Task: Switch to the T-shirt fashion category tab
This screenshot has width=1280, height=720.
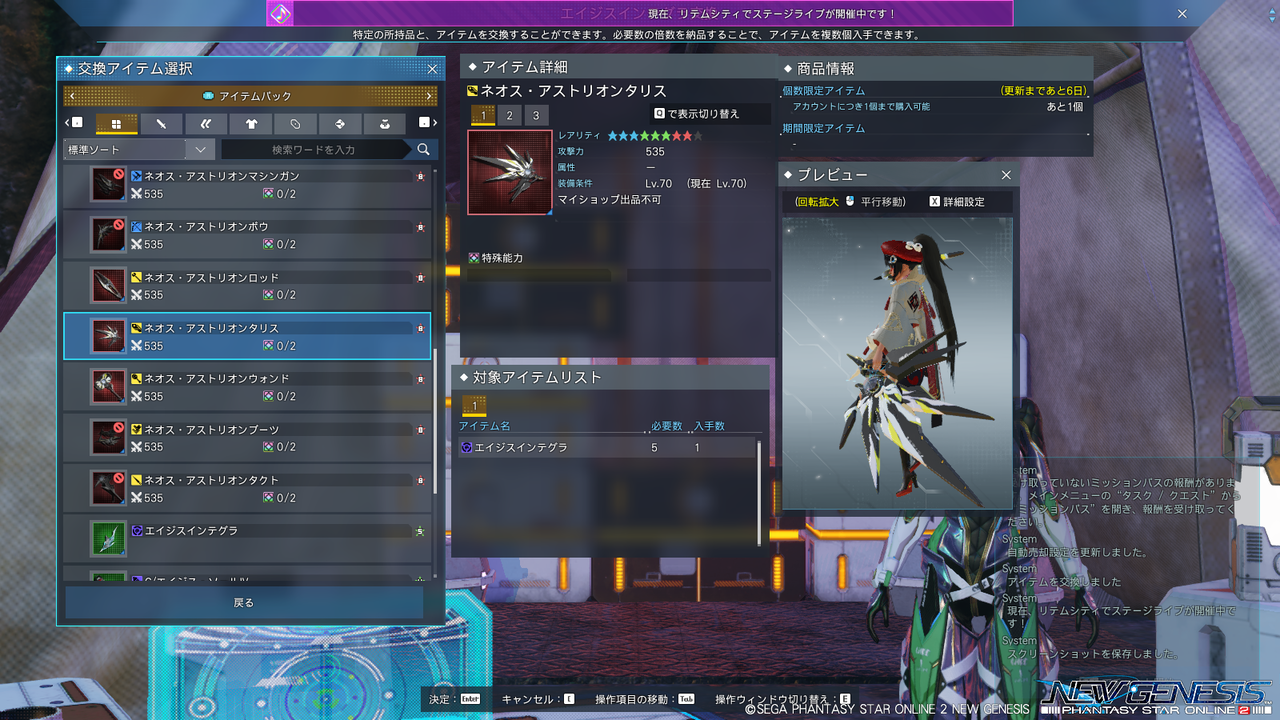Action: point(250,124)
